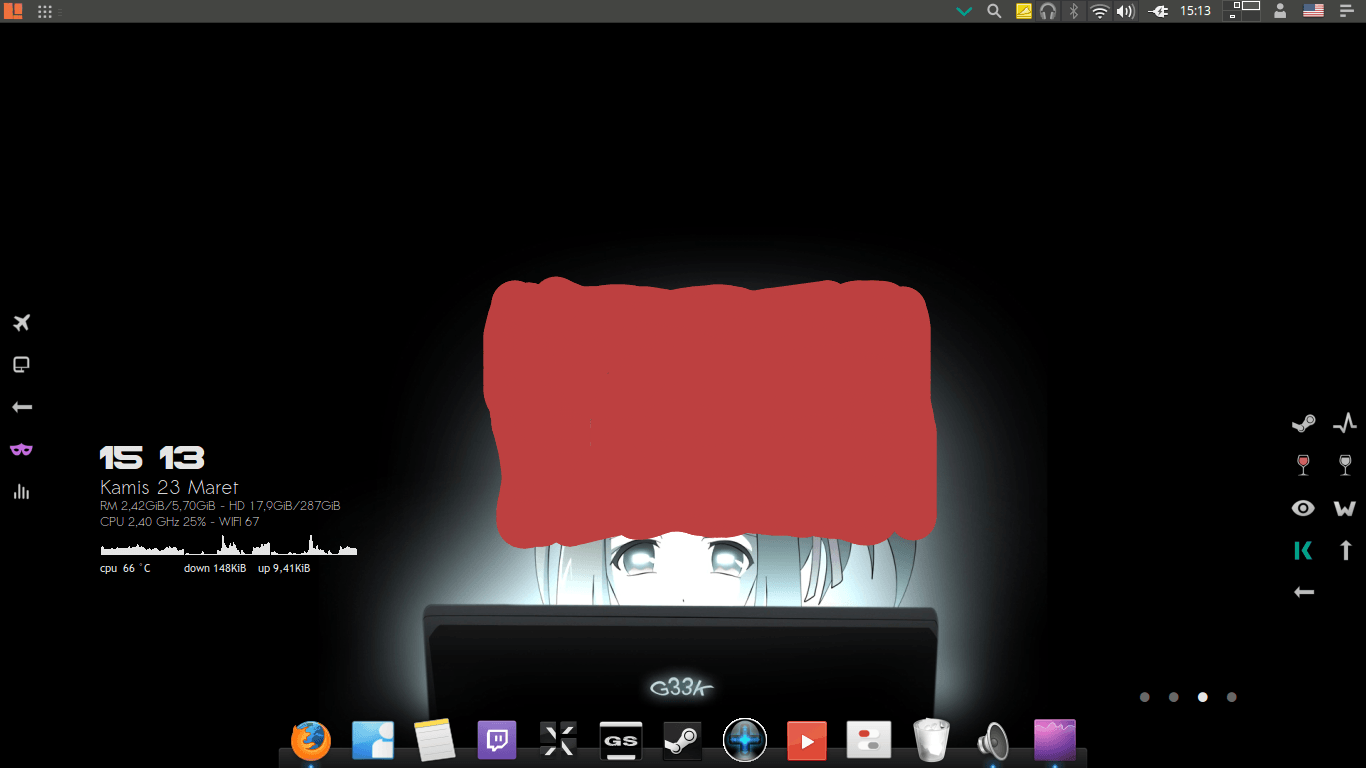1366x768 pixels.
Task: Click the up arrow on right launcher
Action: 1345,550
